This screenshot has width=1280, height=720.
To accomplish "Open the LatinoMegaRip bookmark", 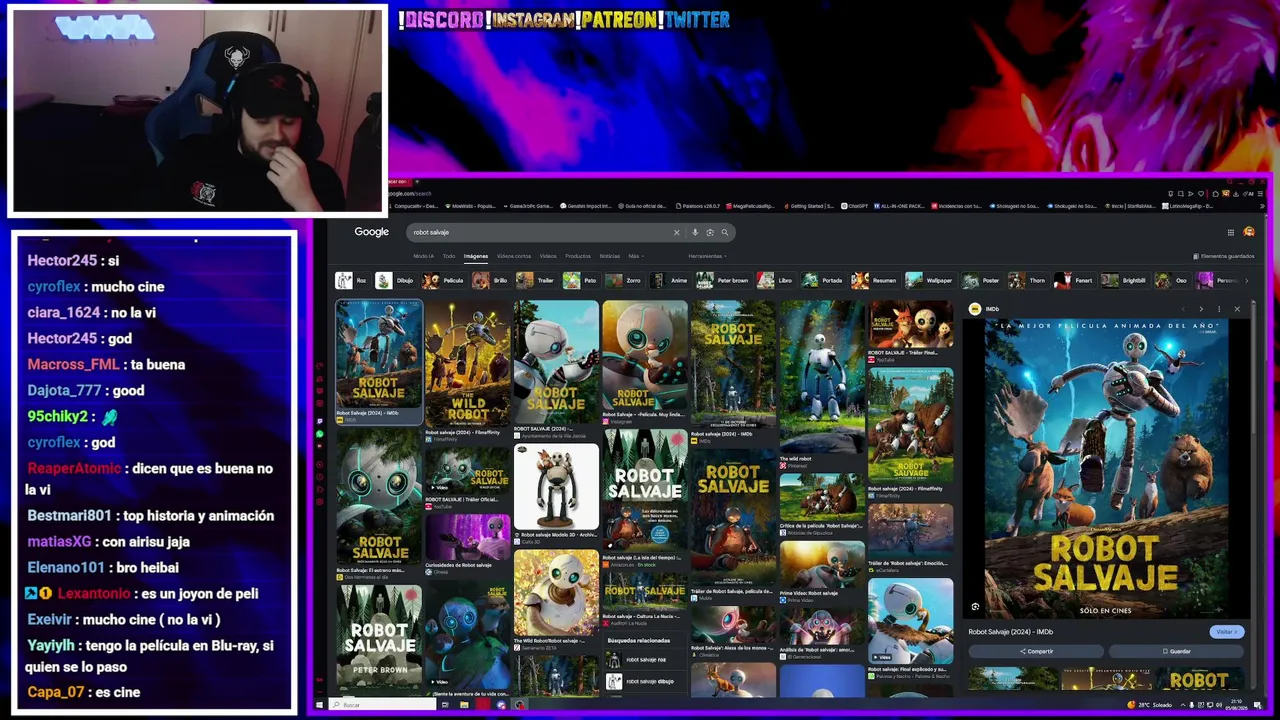I will [x=1187, y=206].
